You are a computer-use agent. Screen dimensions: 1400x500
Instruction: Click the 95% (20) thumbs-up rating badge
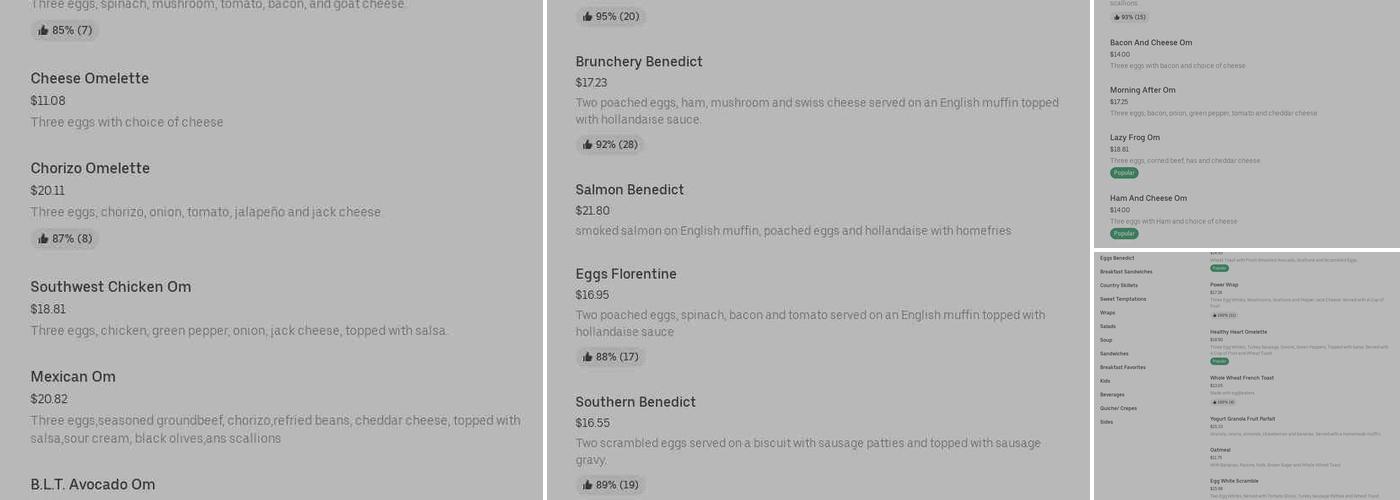(x=610, y=17)
